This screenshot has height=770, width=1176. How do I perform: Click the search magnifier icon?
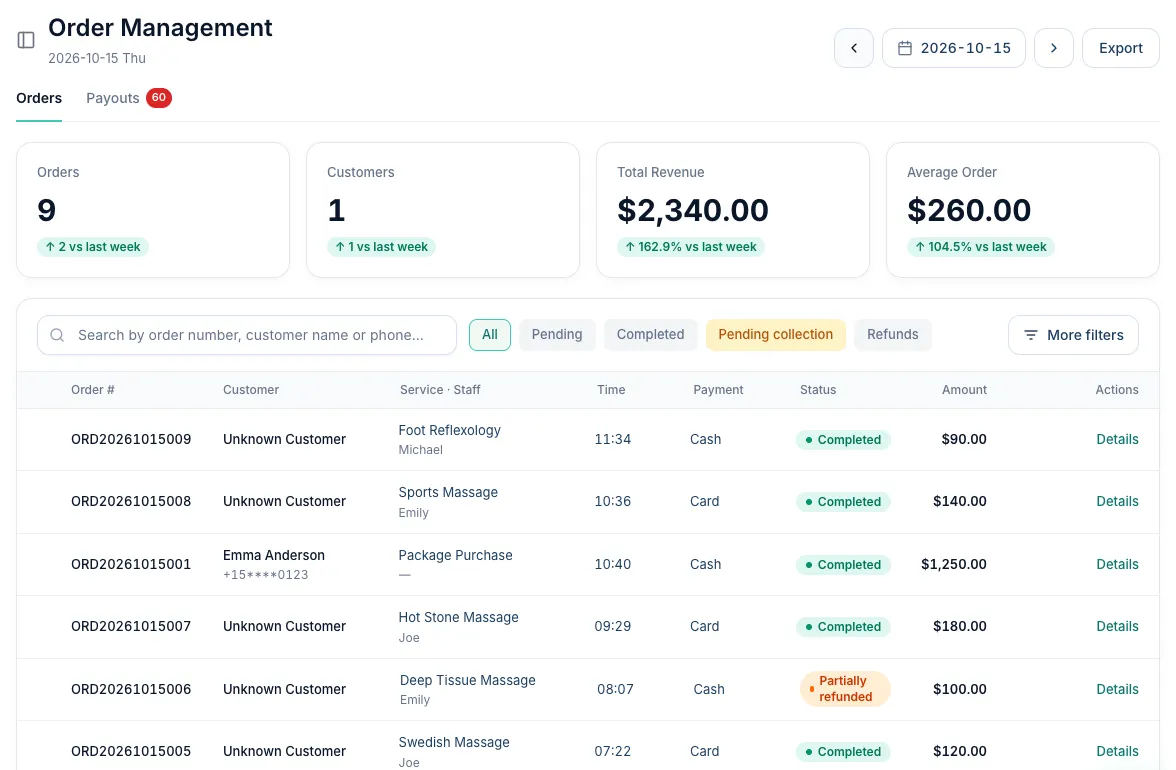click(57, 335)
